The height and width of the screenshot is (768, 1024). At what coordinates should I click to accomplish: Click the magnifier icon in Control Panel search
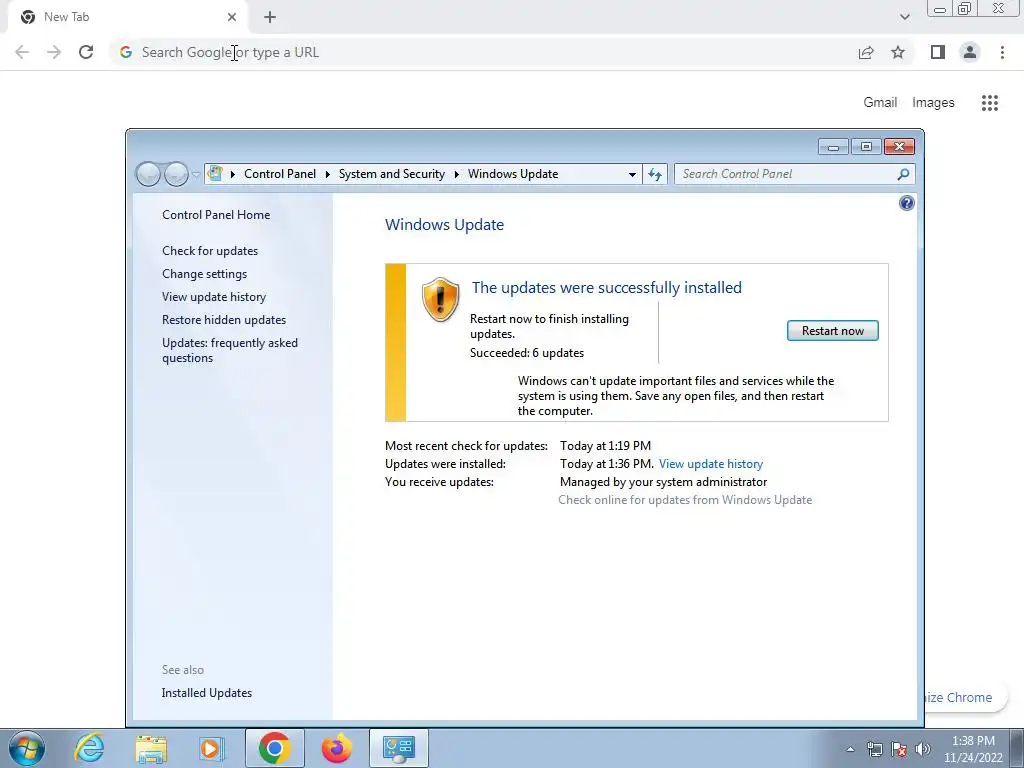point(903,174)
